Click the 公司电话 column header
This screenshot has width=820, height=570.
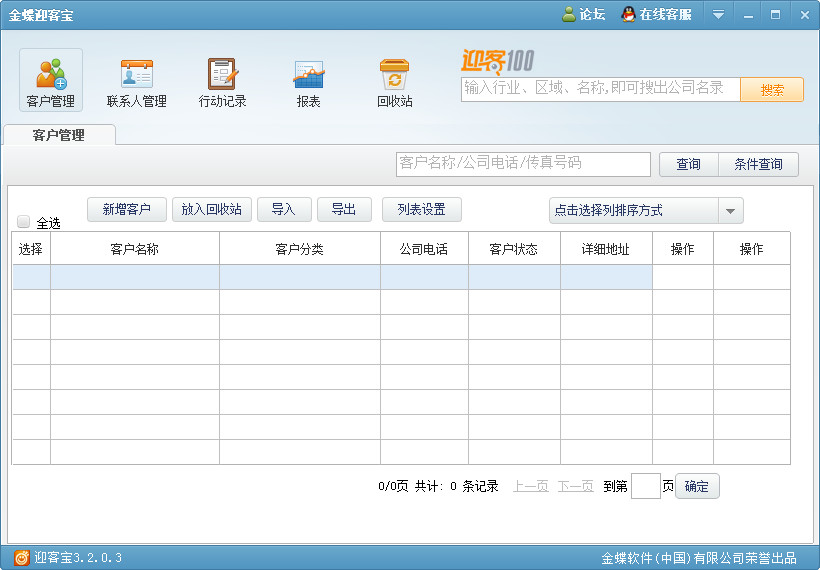pyautogui.click(x=424, y=249)
